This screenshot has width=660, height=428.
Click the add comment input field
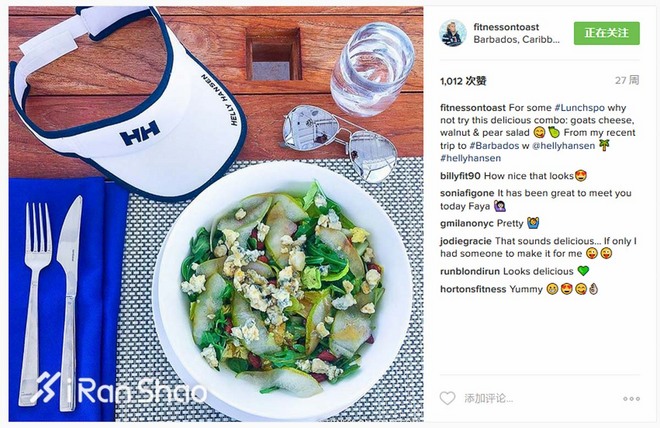click(535, 398)
